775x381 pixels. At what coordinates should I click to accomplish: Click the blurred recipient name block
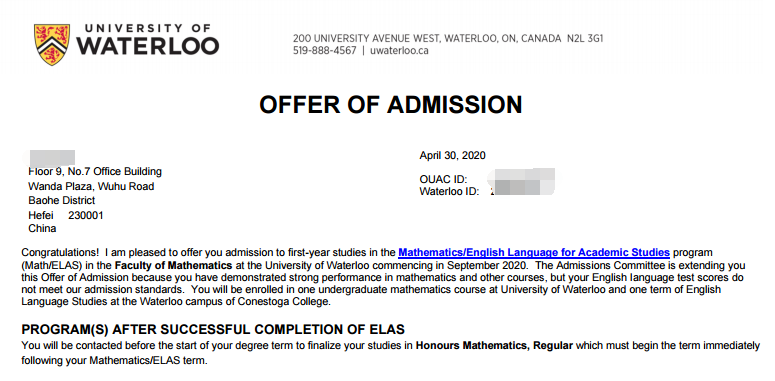click(51, 158)
